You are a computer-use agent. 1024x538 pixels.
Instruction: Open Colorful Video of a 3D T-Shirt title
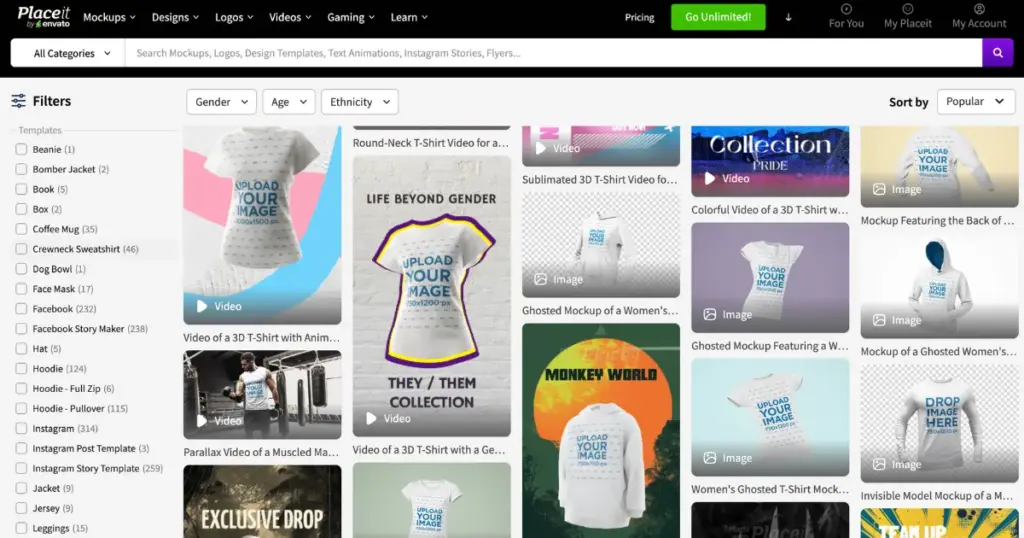point(769,210)
